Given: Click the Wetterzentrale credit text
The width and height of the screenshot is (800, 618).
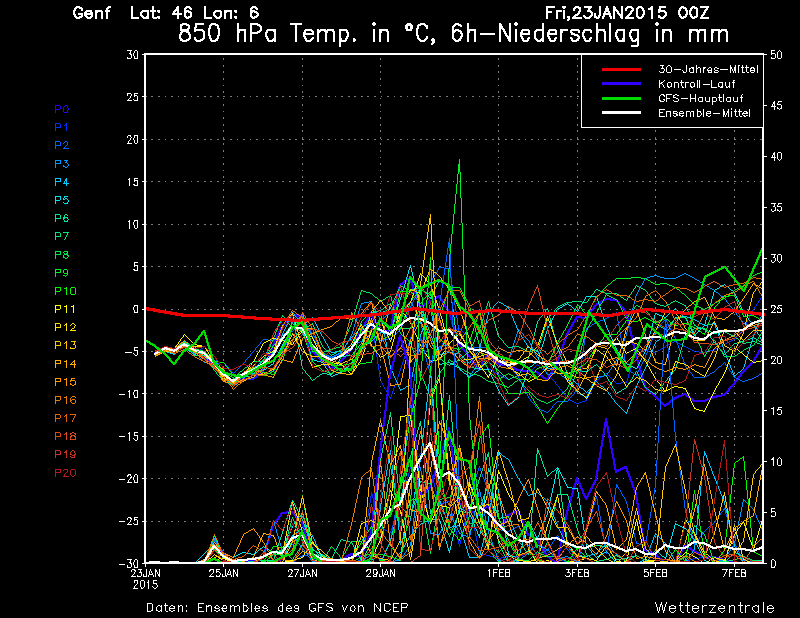Looking at the screenshot, I should coord(714,607).
